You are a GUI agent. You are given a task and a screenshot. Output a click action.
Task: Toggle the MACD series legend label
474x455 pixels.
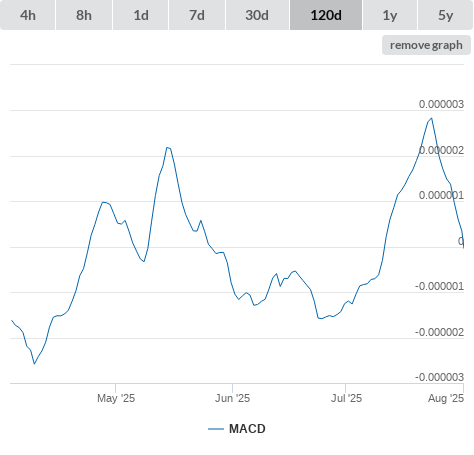coord(247,429)
